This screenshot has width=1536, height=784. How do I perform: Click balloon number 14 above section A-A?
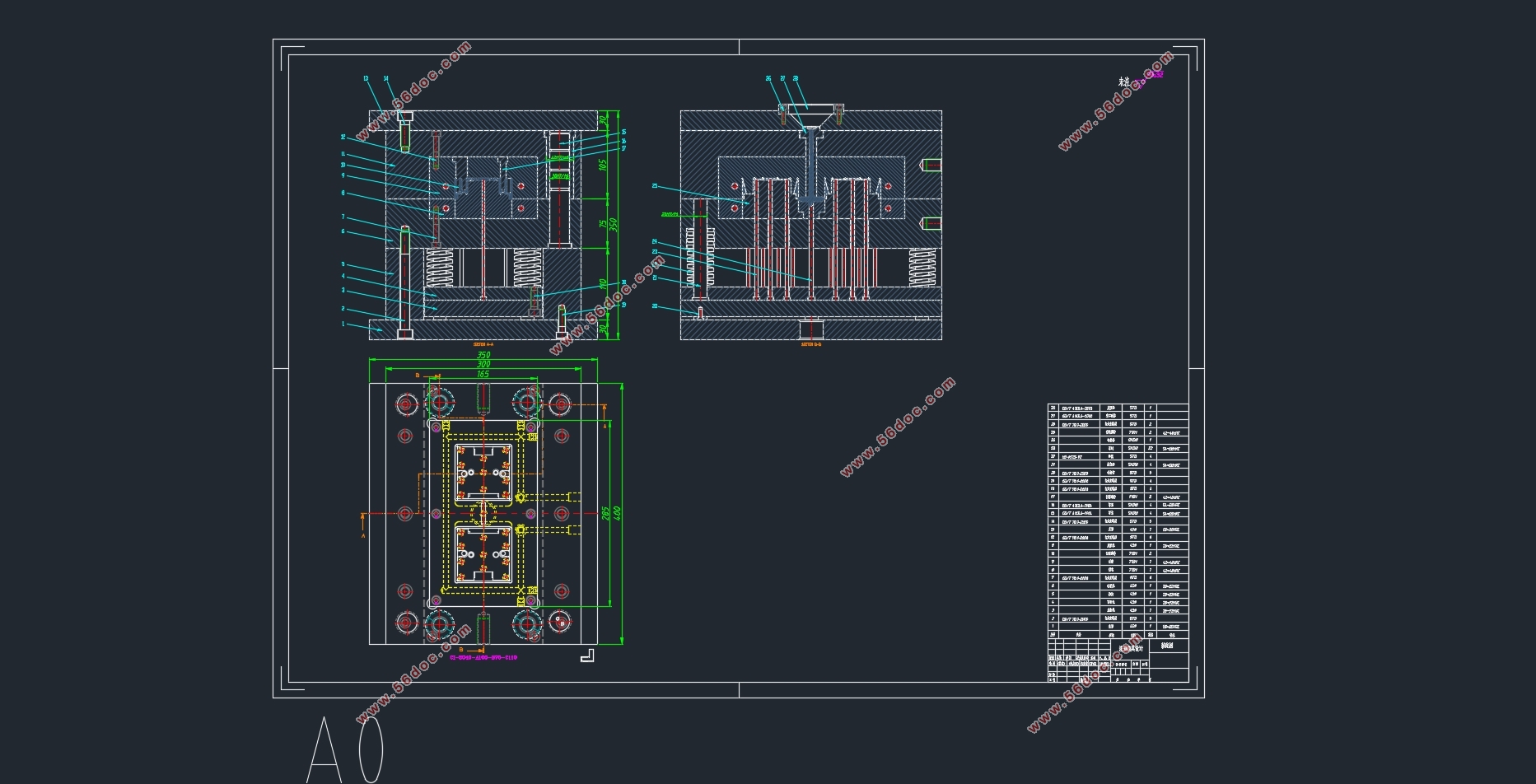click(385, 79)
